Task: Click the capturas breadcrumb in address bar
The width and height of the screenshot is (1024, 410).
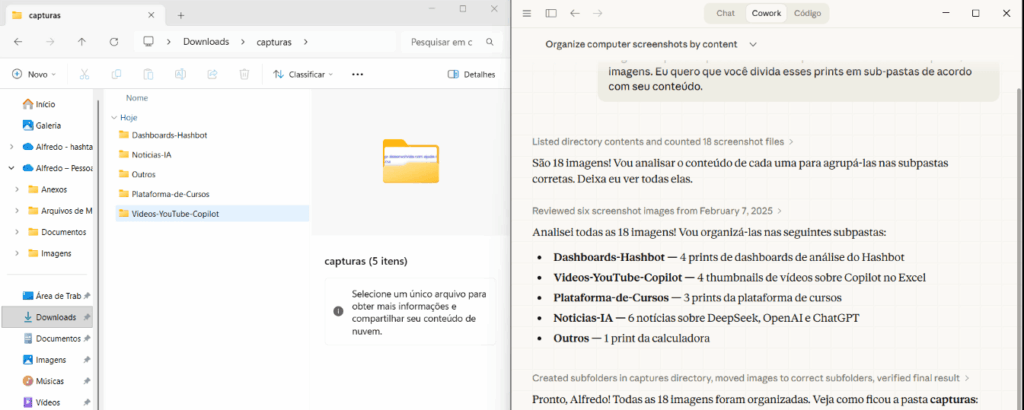Action: tap(274, 42)
